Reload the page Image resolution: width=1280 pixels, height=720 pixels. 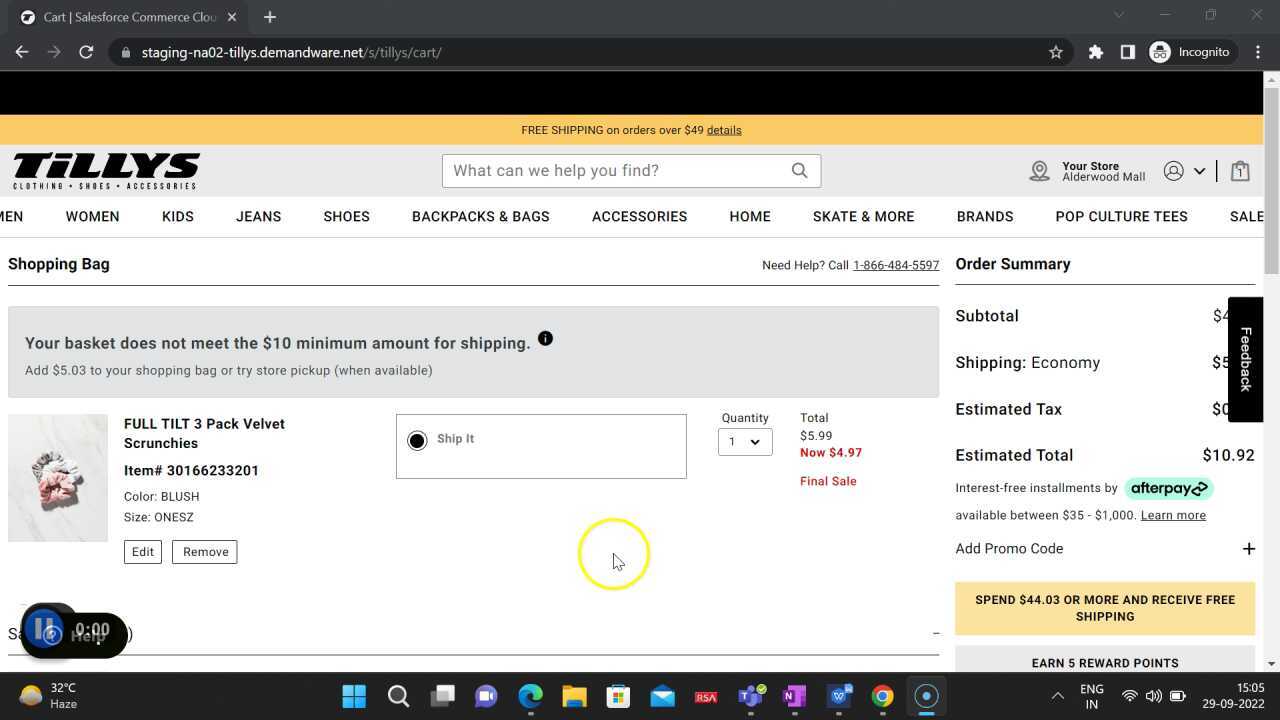[x=86, y=52]
